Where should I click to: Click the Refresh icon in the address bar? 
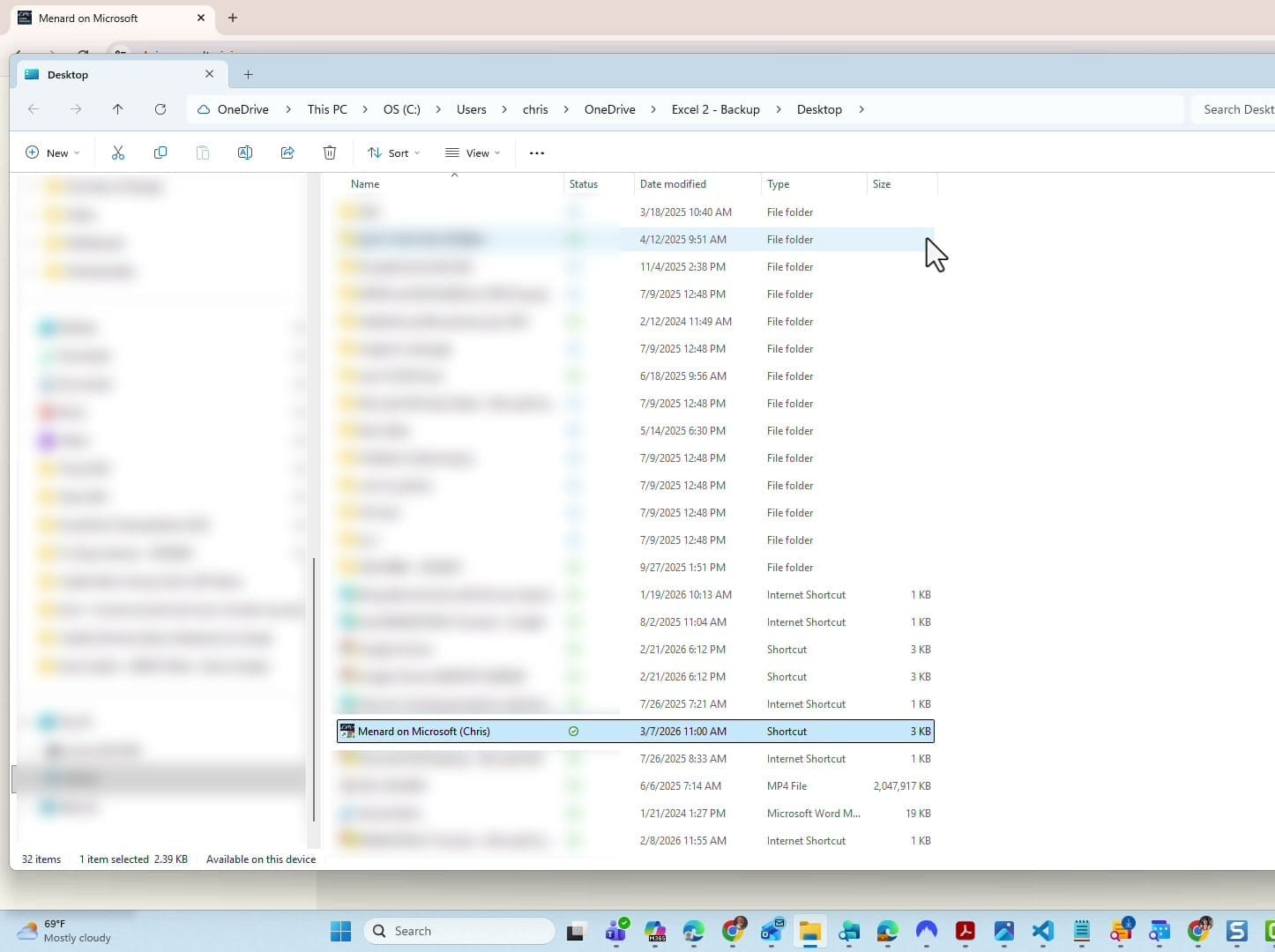tap(160, 108)
